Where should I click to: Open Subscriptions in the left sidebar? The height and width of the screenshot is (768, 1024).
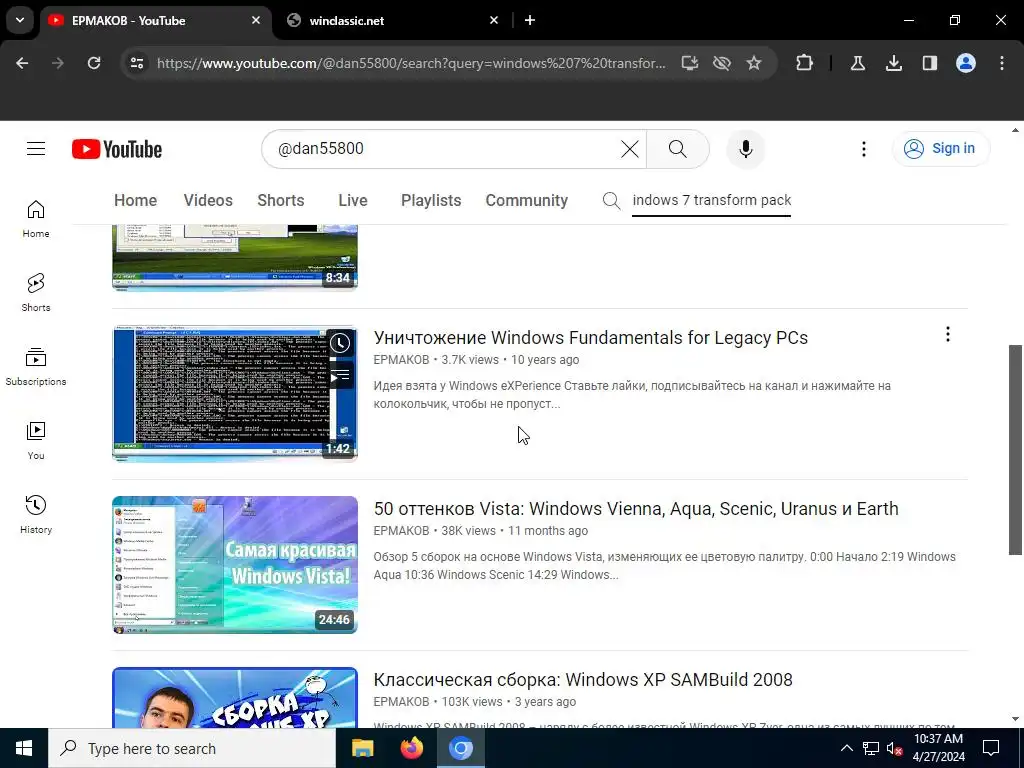[x=36, y=367]
